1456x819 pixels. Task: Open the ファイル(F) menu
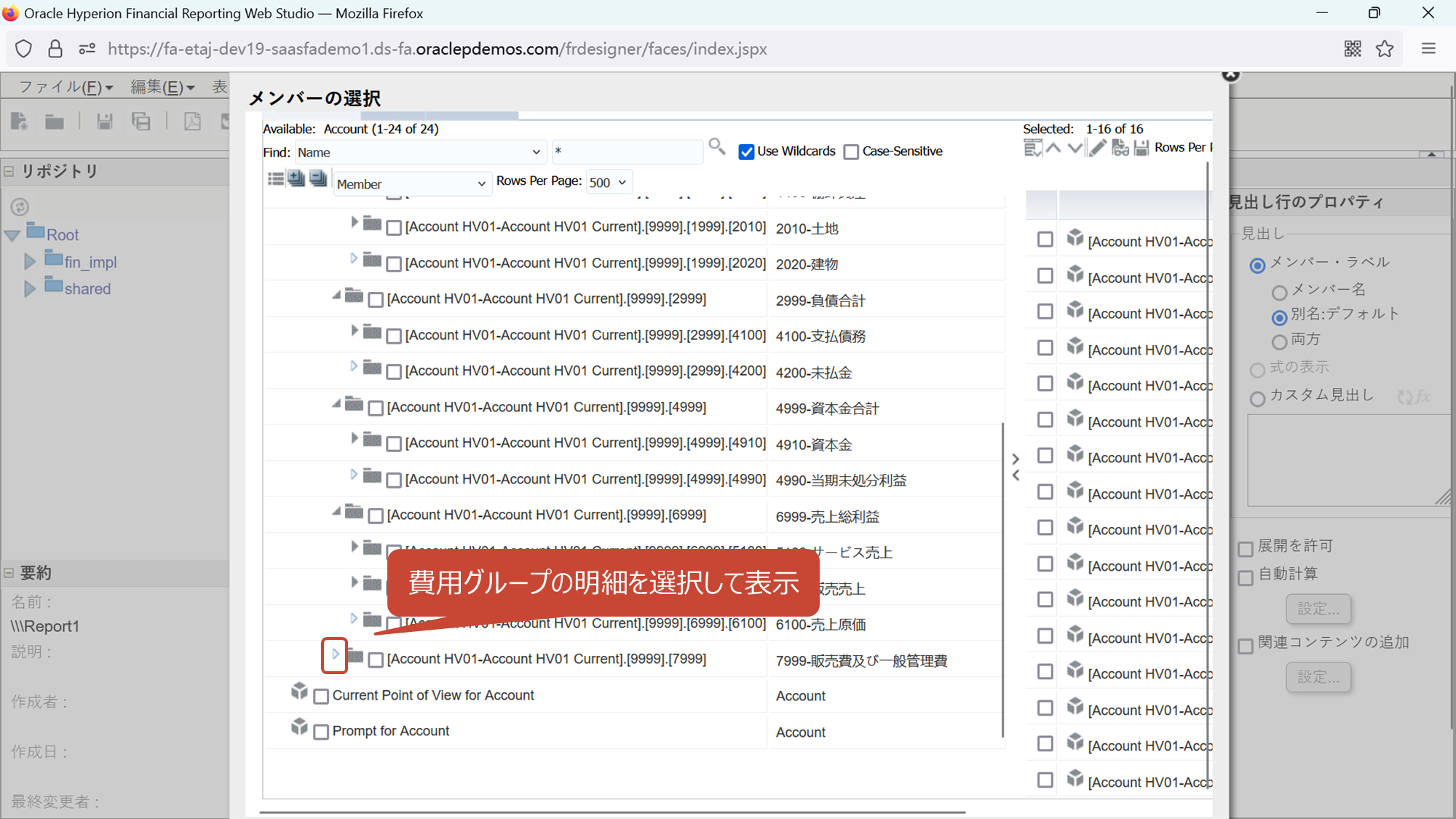click(66, 87)
